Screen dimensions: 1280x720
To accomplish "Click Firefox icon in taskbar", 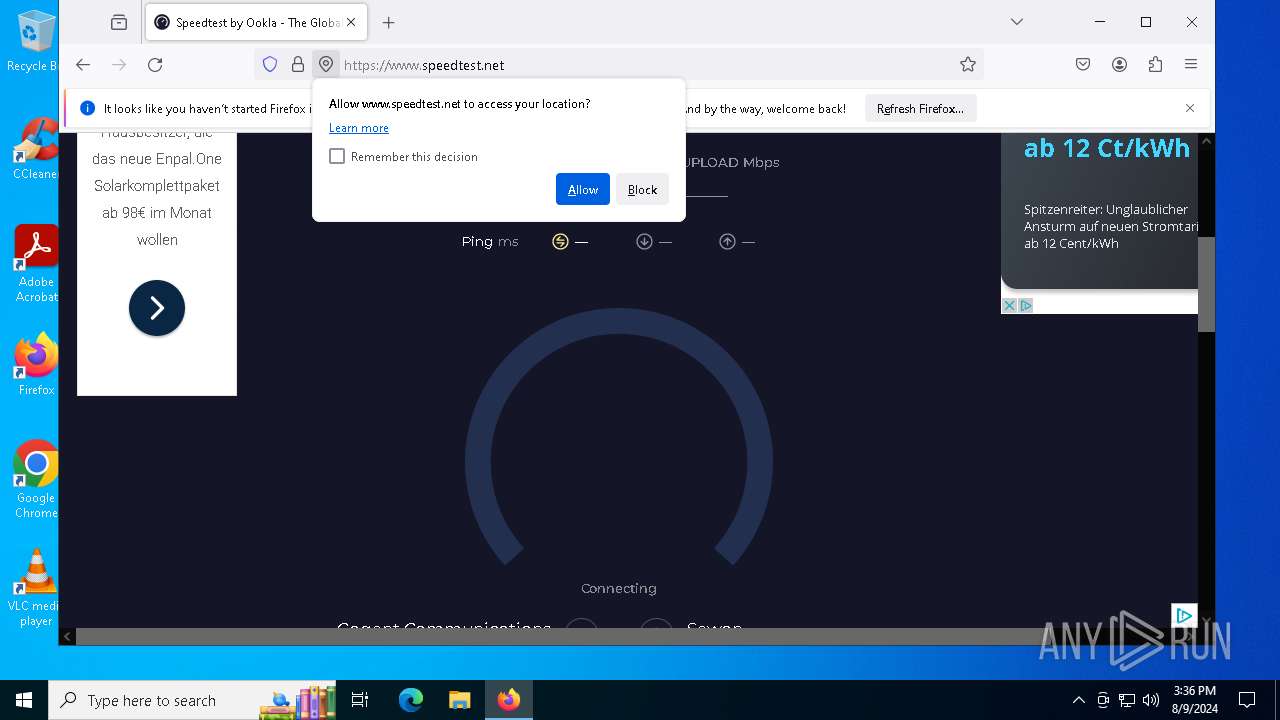I will point(509,700).
